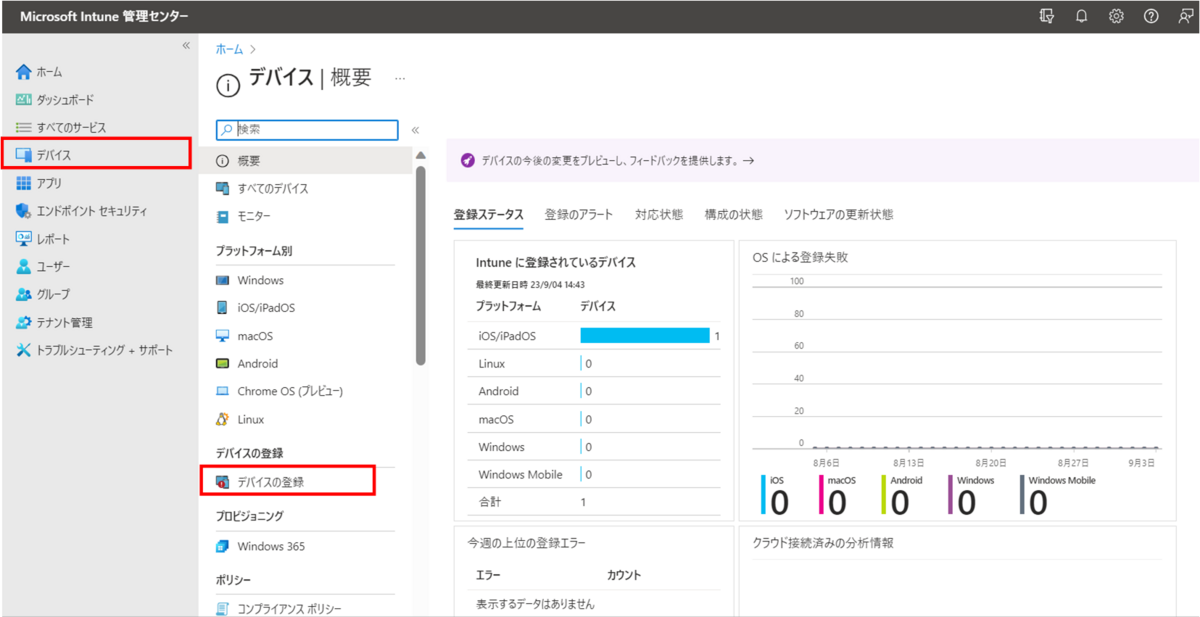Click the デバイスの登録 icon
The height and width of the screenshot is (617, 1200).
pos(223,482)
